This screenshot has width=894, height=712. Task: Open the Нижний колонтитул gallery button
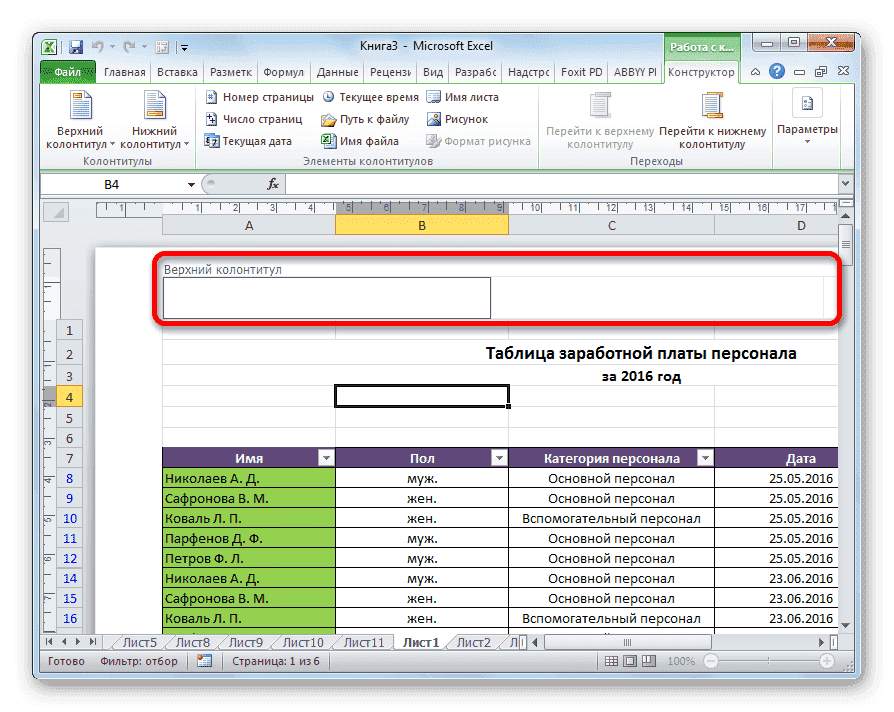click(154, 118)
